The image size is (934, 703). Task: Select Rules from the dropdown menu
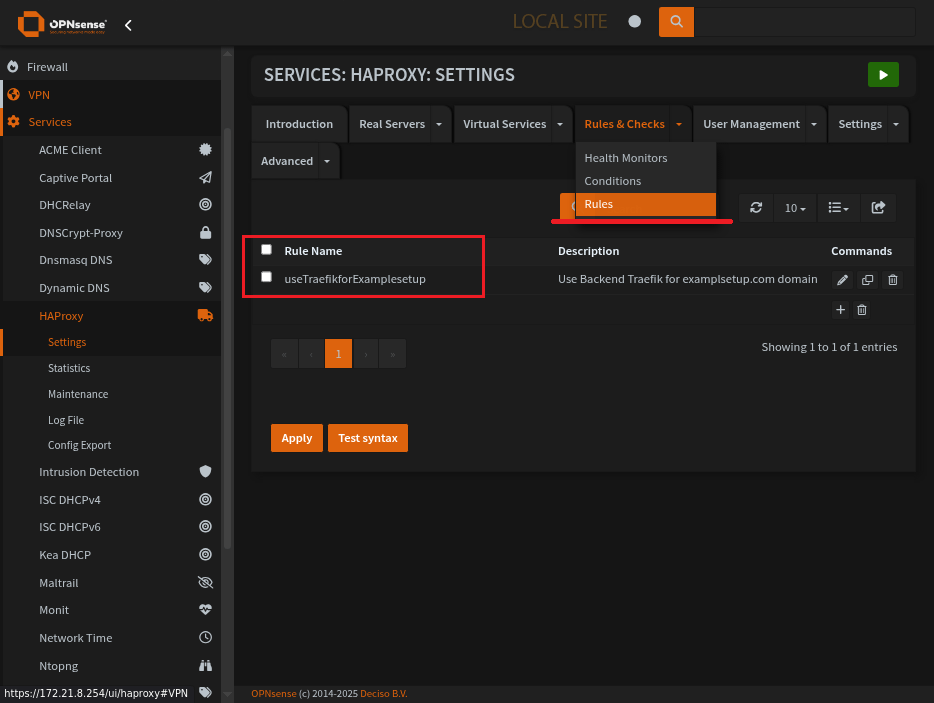pyautogui.click(x=646, y=204)
